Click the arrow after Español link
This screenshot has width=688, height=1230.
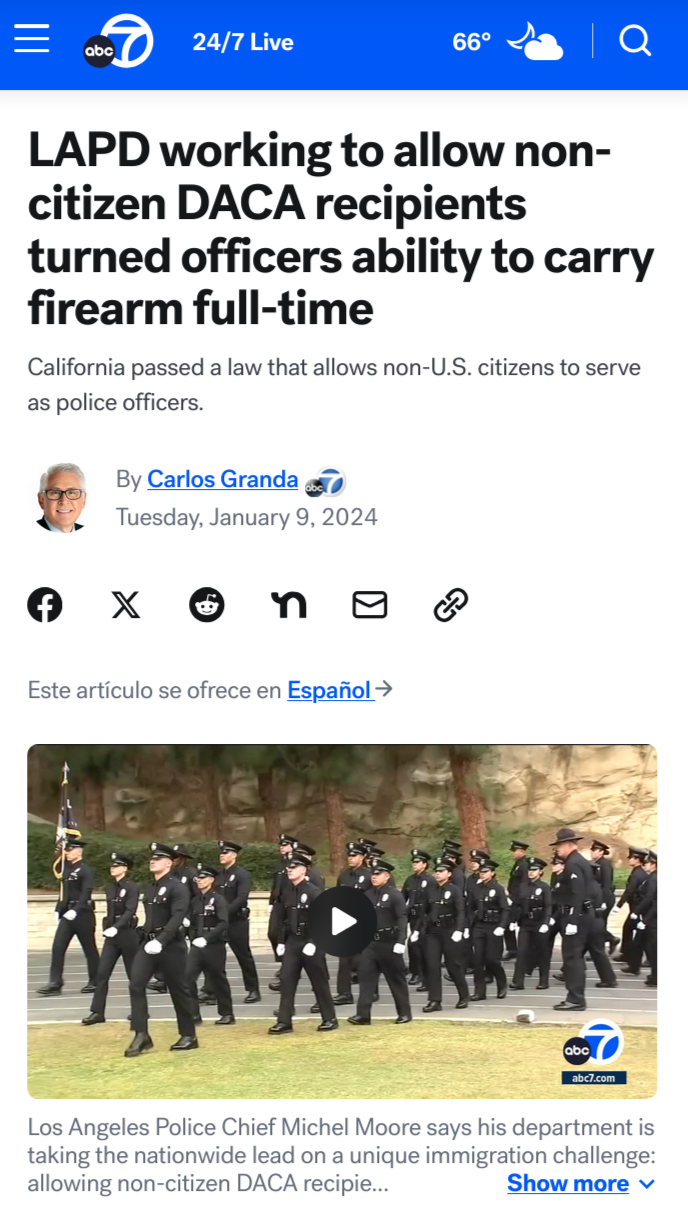coord(384,689)
